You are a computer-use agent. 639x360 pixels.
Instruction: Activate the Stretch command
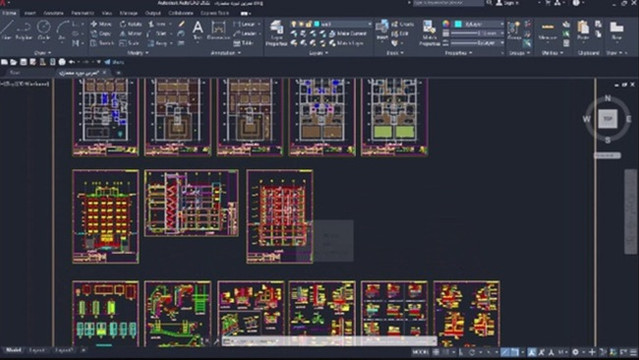pyautogui.click(x=102, y=43)
